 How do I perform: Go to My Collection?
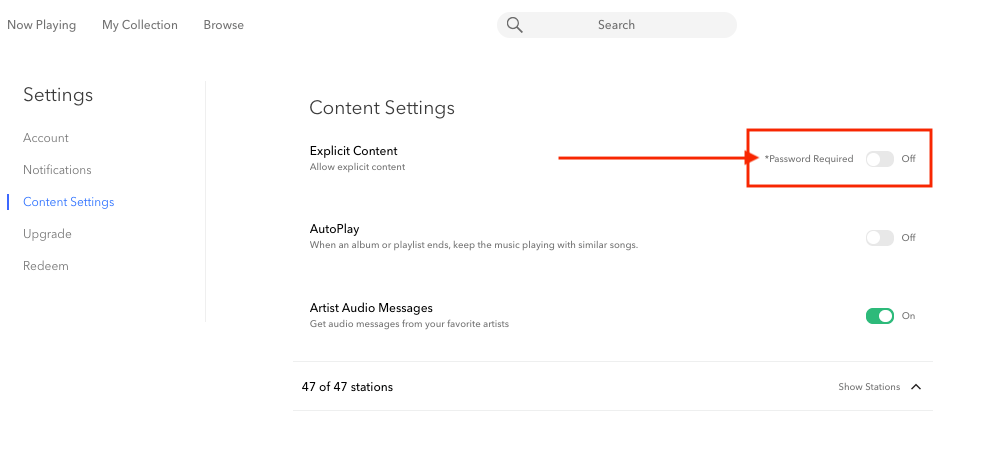(140, 25)
